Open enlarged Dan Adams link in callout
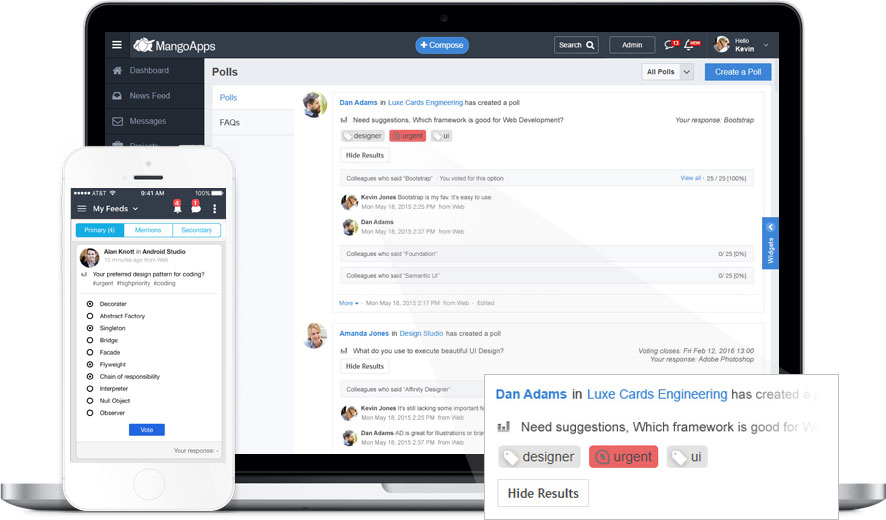The width and height of the screenshot is (886, 520). pos(531,394)
